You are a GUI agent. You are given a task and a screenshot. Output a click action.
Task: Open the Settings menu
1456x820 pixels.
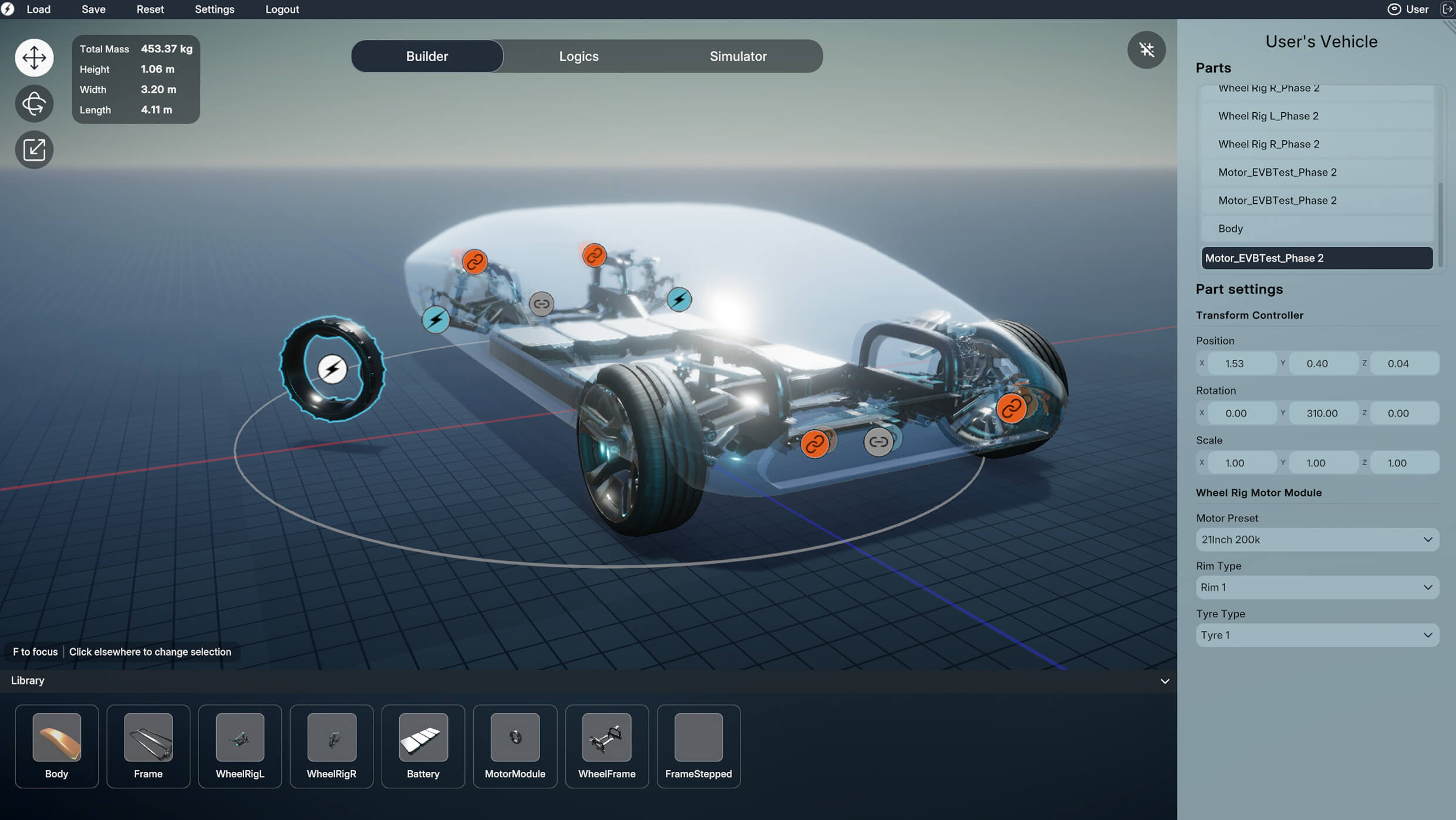[x=214, y=9]
